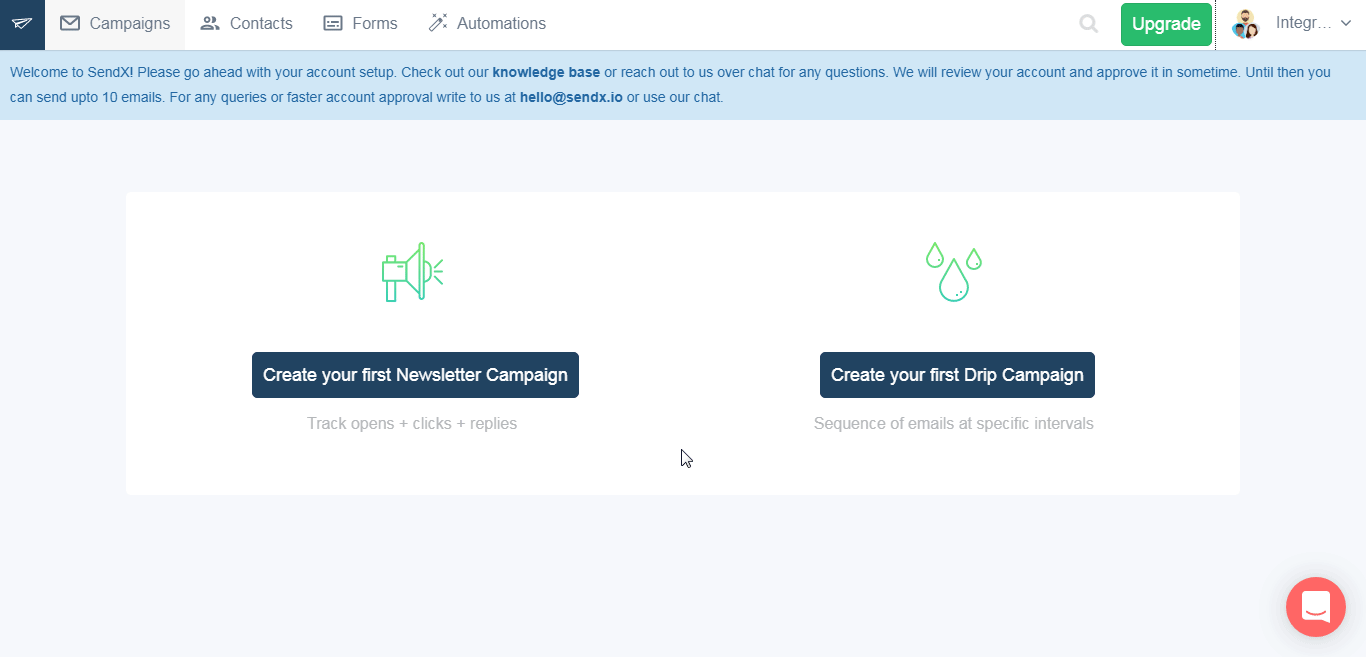Click the Automations magic wand icon
This screenshot has width=1366, height=657.
pos(438,23)
